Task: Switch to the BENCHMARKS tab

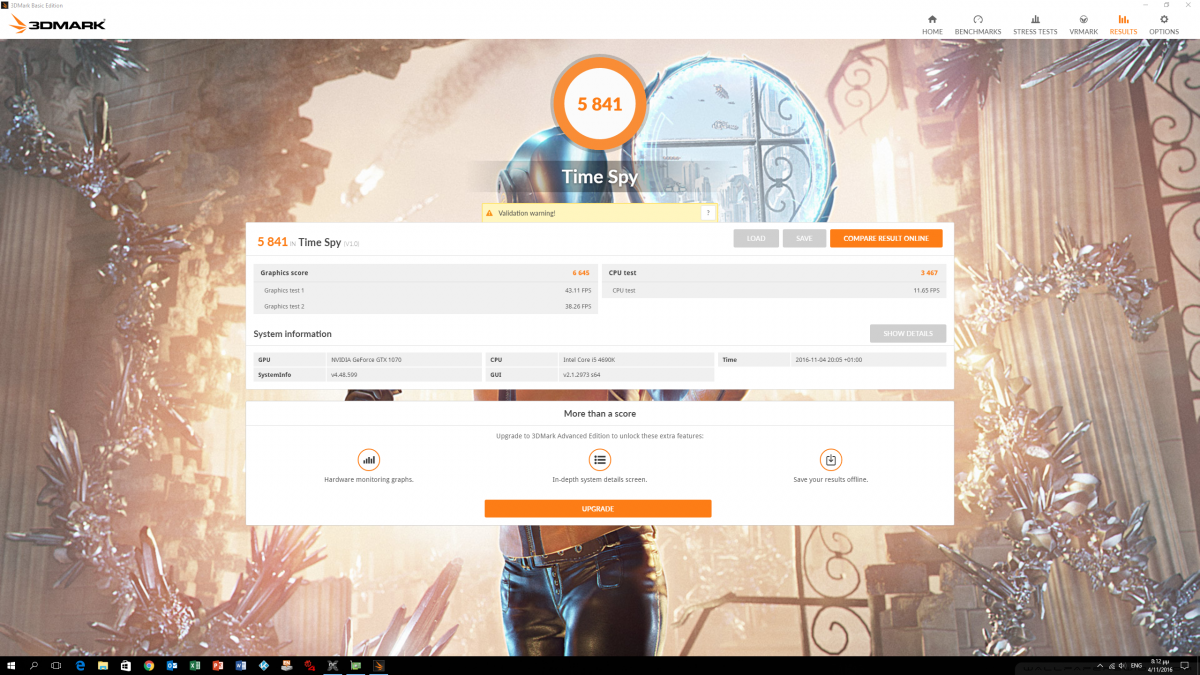Action: click(977, 25)
